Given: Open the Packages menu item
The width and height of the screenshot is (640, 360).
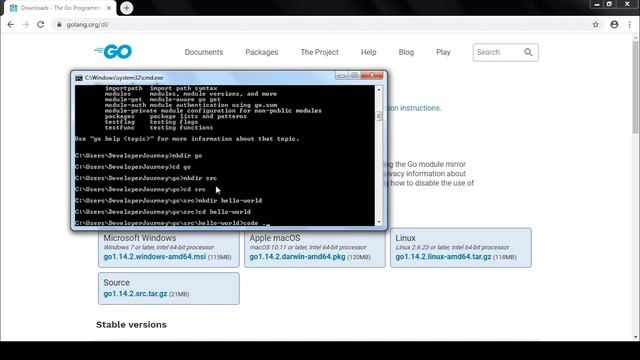Looking at the screenshot, I should (262, 52).
